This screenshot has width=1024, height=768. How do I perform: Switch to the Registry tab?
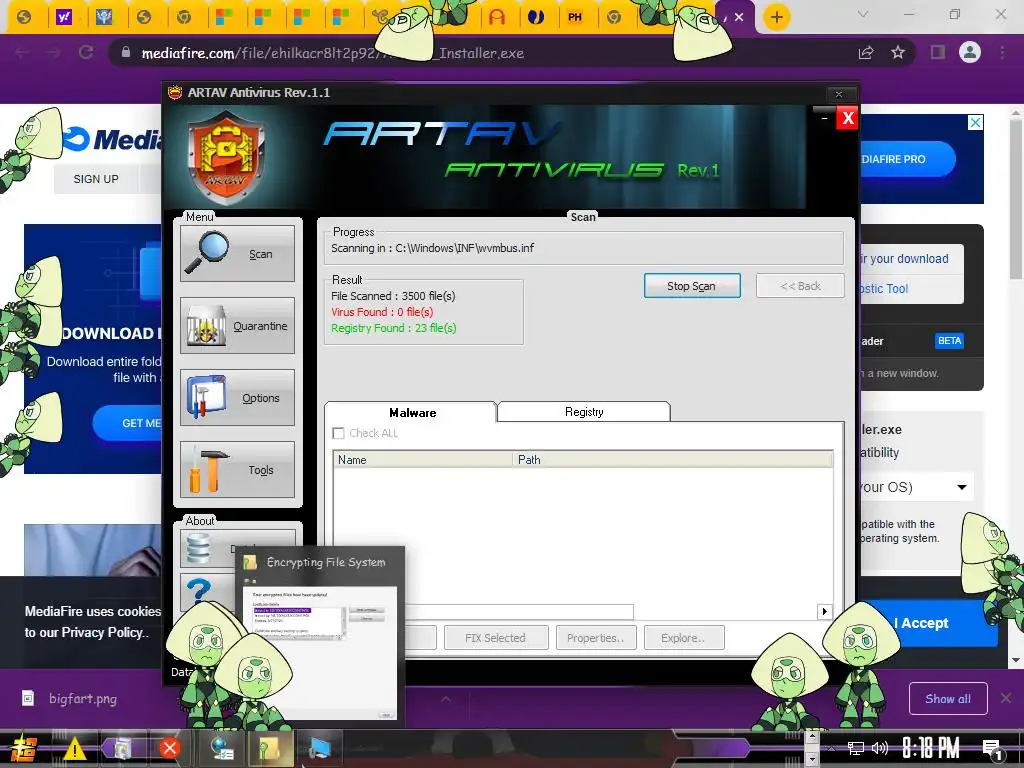(584, 411)
